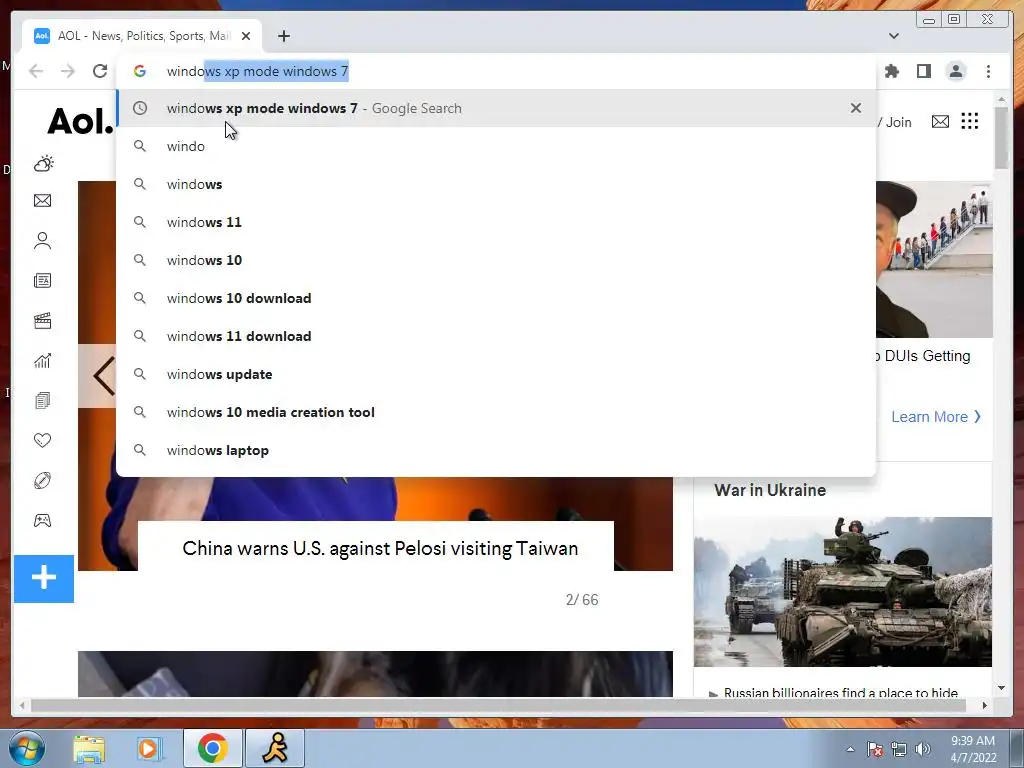This screenshot has height=768, width=1024.
Task: Open AOL lifestyle heart icon
Action: pyautogui.click(x=42, y=440)
